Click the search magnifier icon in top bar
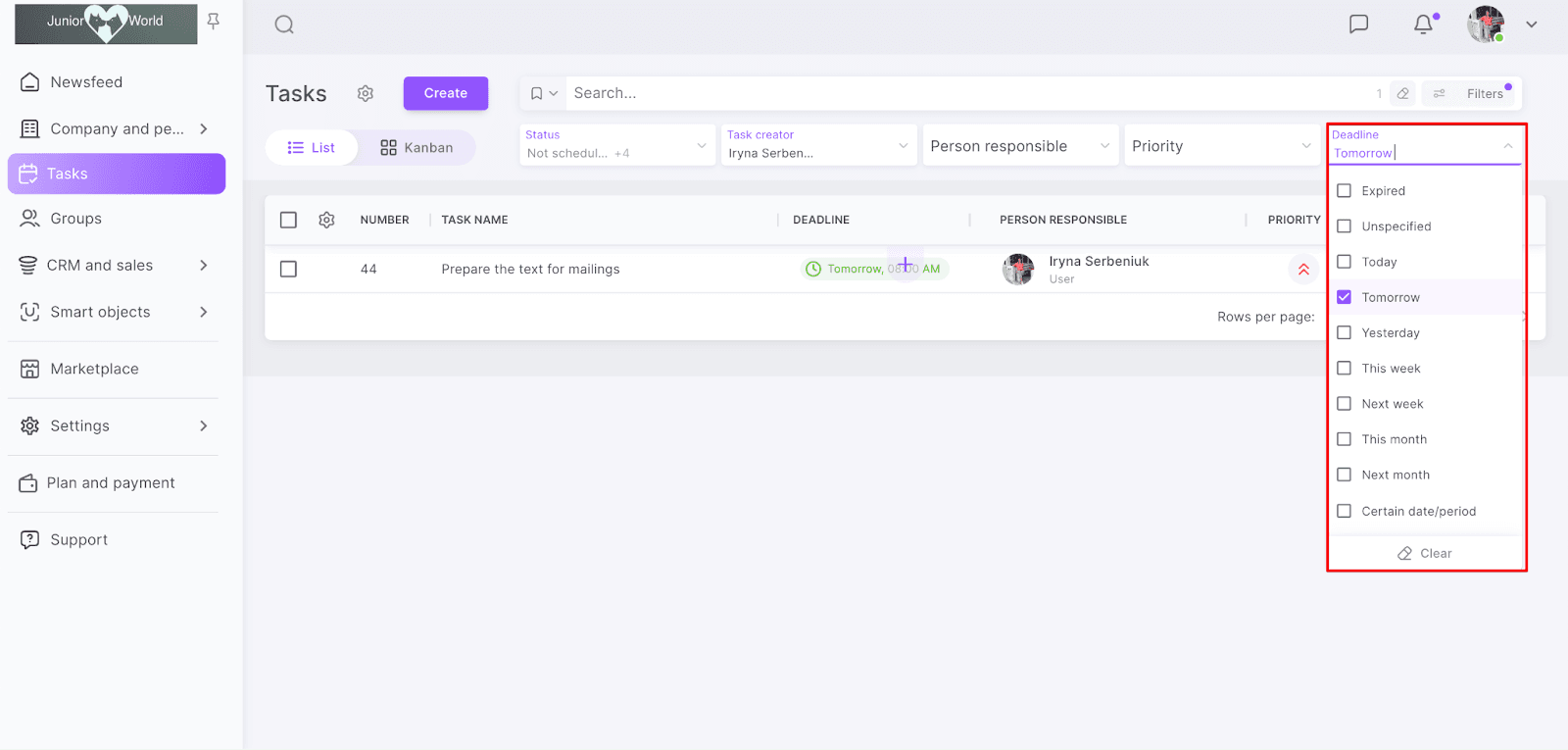 (284, 25)
